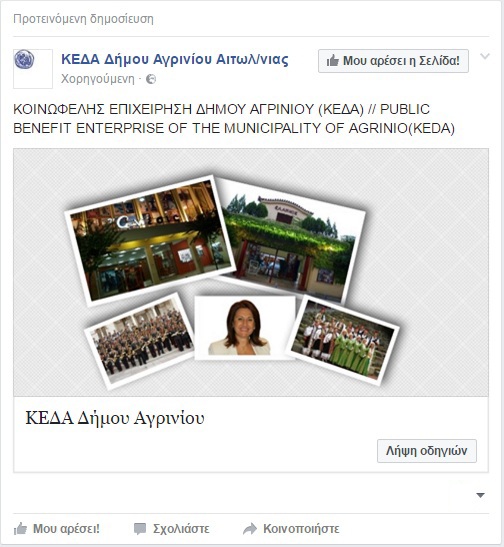Click the Μου αρέσει η Σελίδα! button
The image size is (504, 547).
(x=393, y=61)
